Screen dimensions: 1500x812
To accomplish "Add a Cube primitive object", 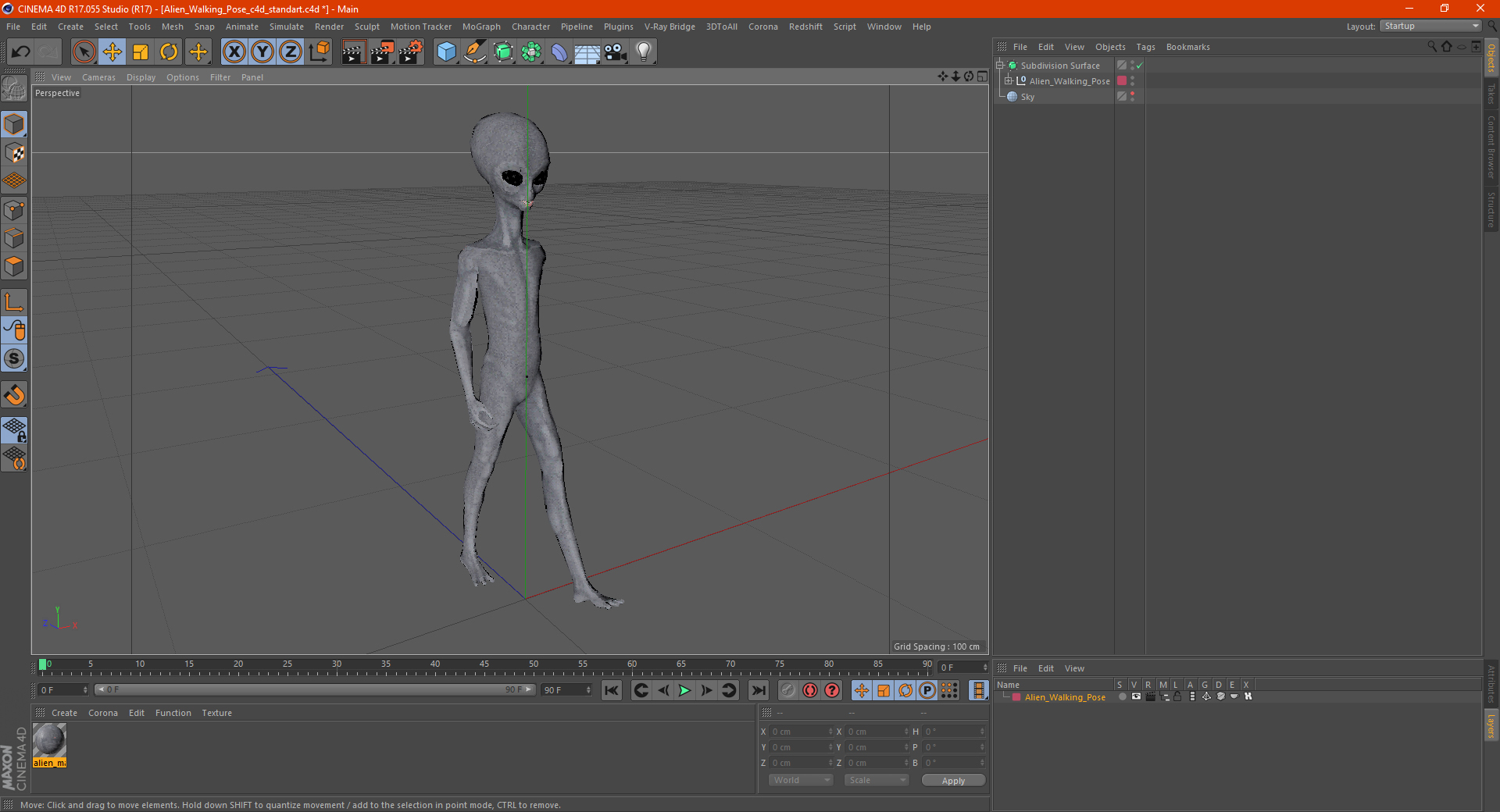I will [x=446, y=52].
